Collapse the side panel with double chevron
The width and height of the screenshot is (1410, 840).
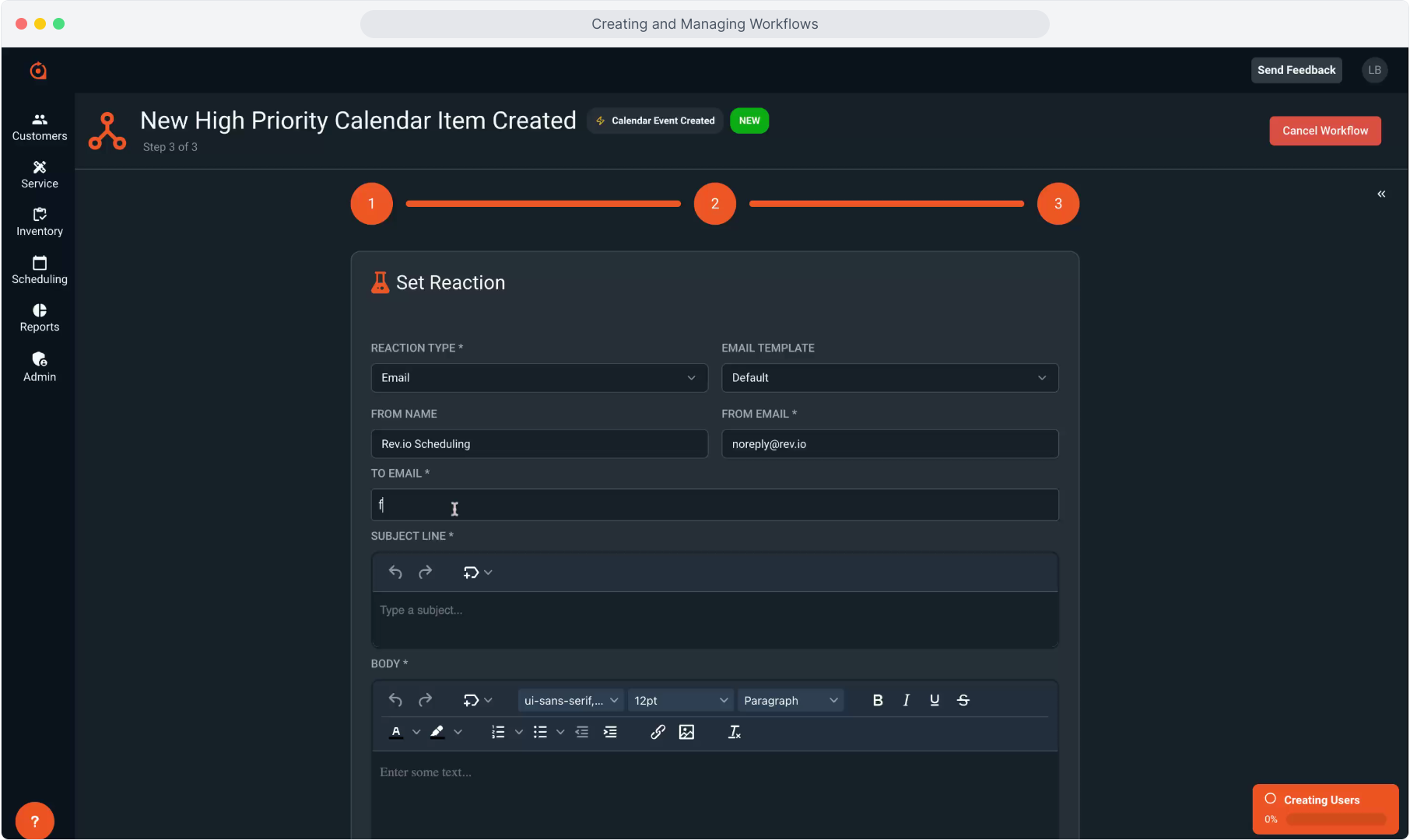click(1381, 194)
